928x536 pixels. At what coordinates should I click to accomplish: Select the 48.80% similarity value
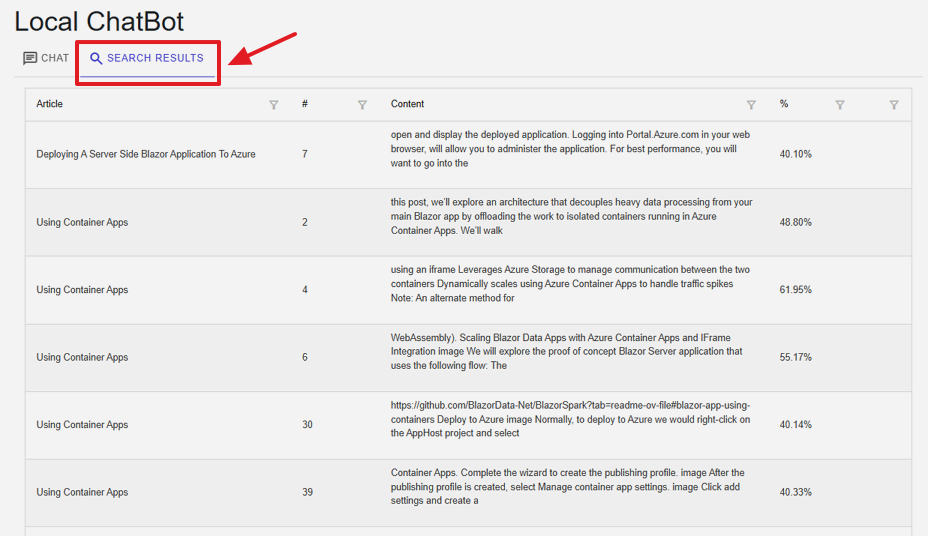tap(795, 222)
